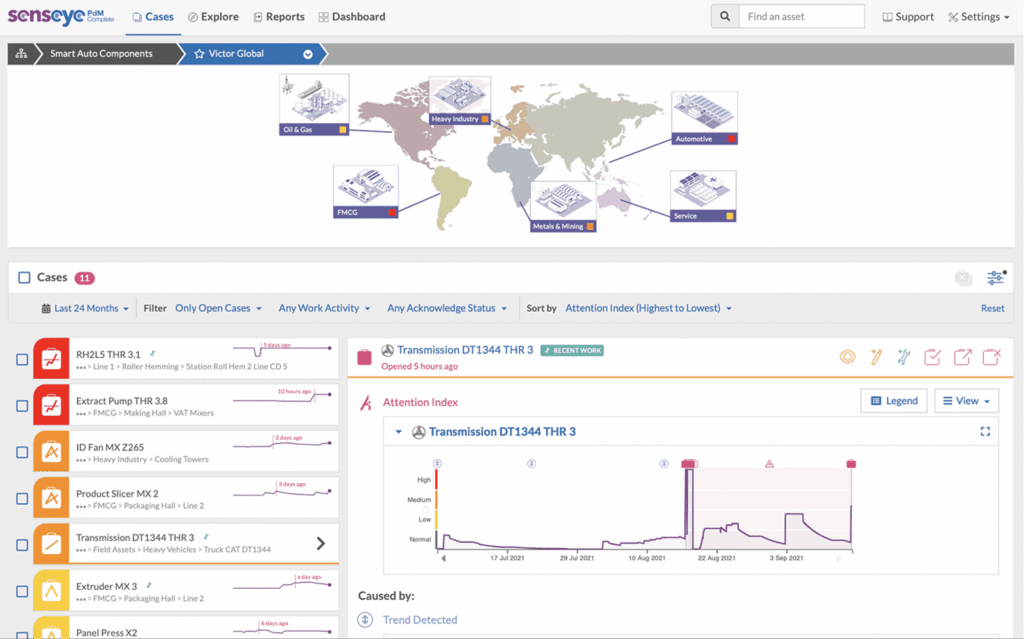Click the Legend button
This screenshot has width=1024, height=639.
tap(893, 400)
